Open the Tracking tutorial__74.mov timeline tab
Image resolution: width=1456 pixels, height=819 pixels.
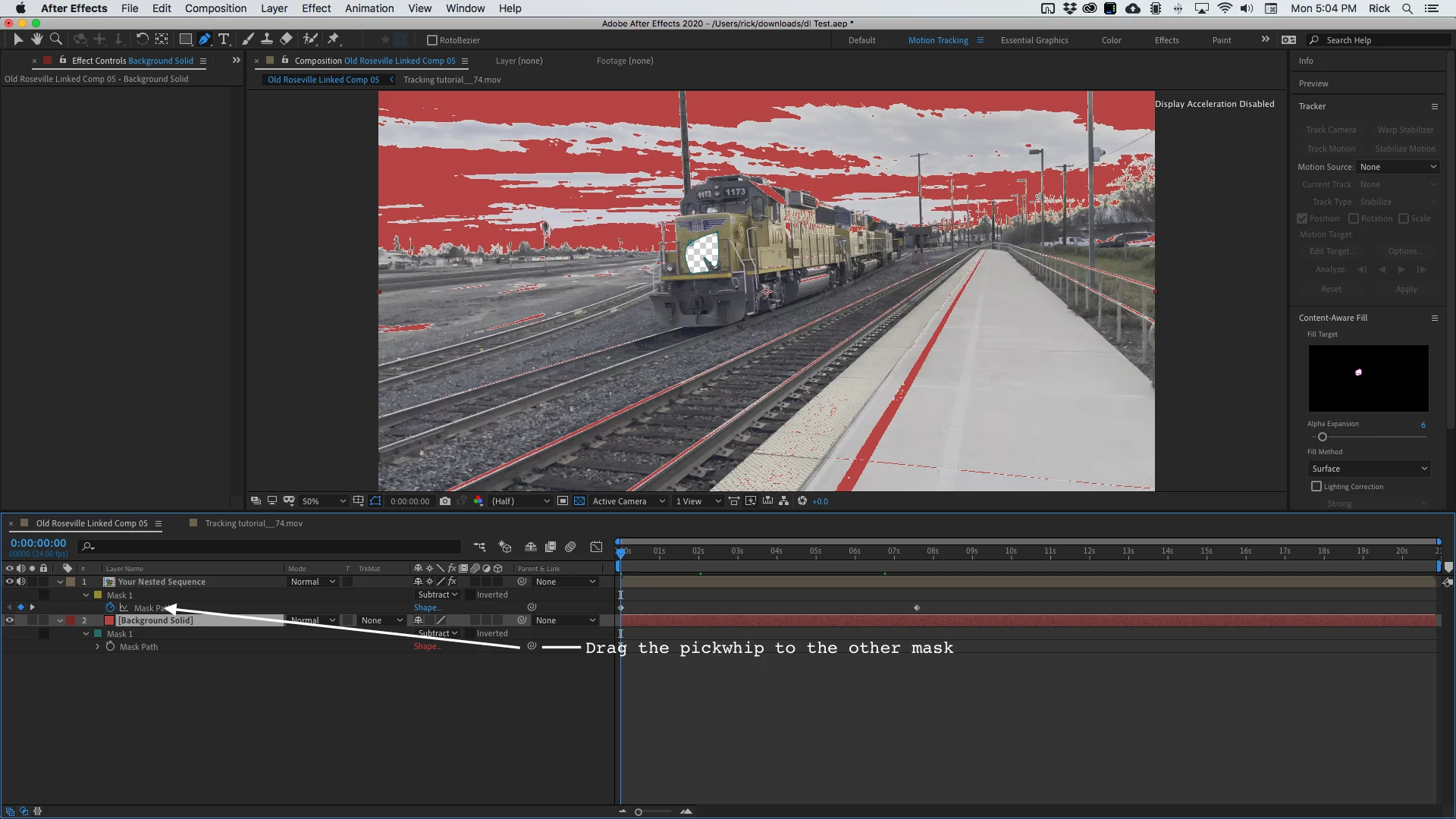tap(253, 523)
